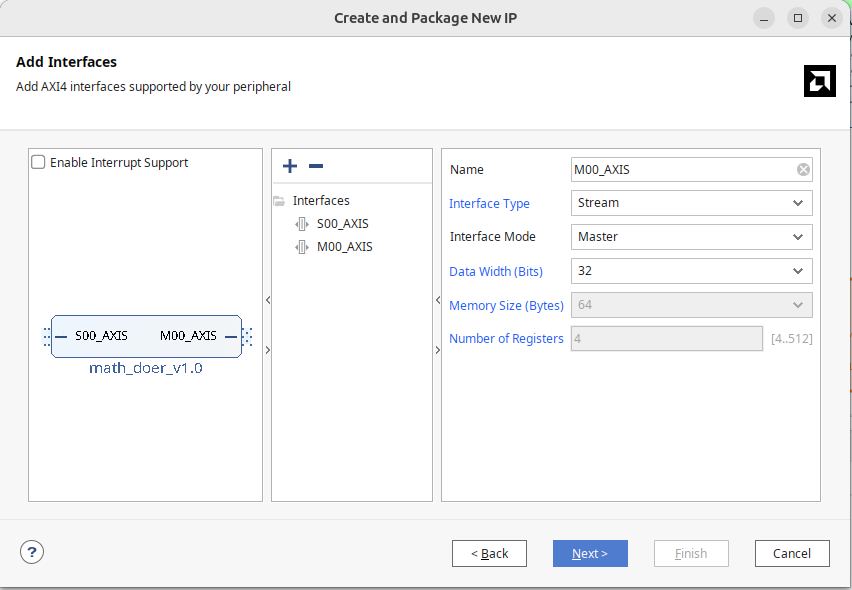
Task: Expand the Data Width (Bits) dropdown
Action: tap(691, 271)
